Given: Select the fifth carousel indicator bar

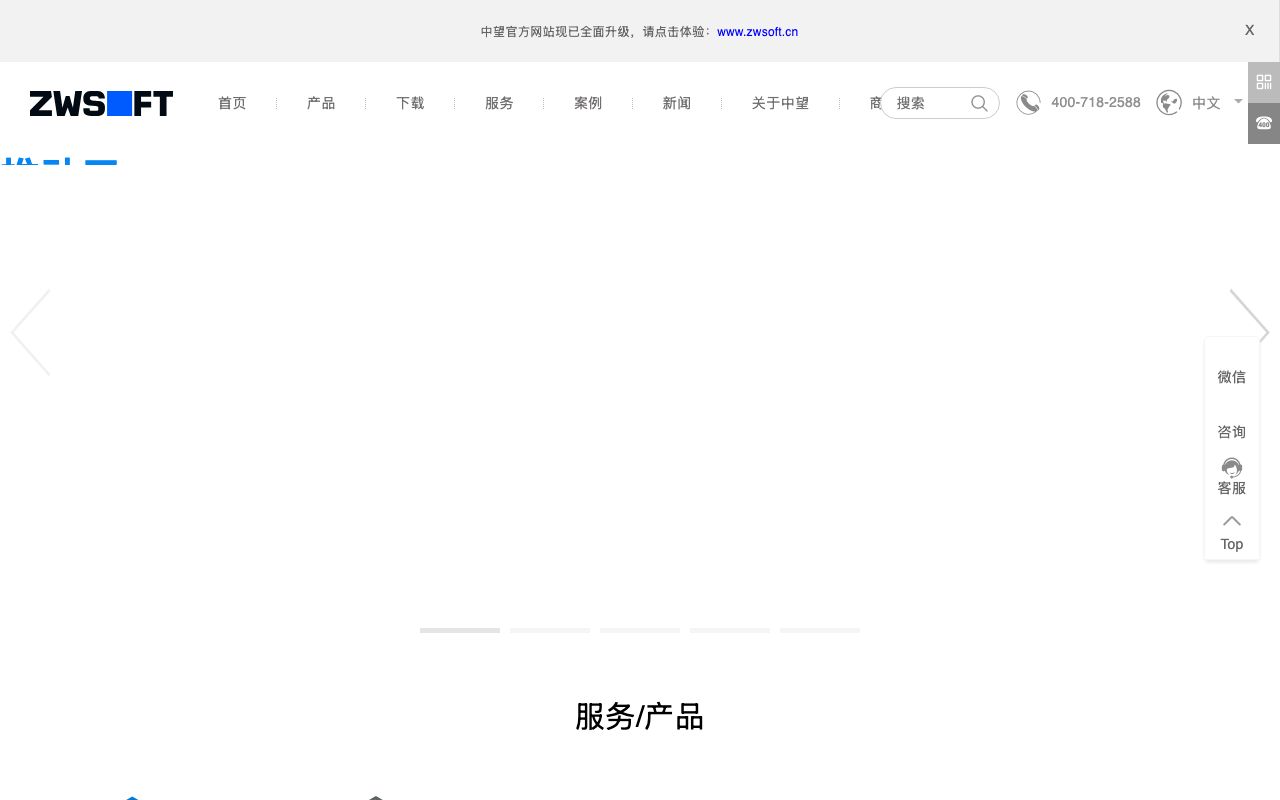Looking at the screenshot, I should coord(820,630).
